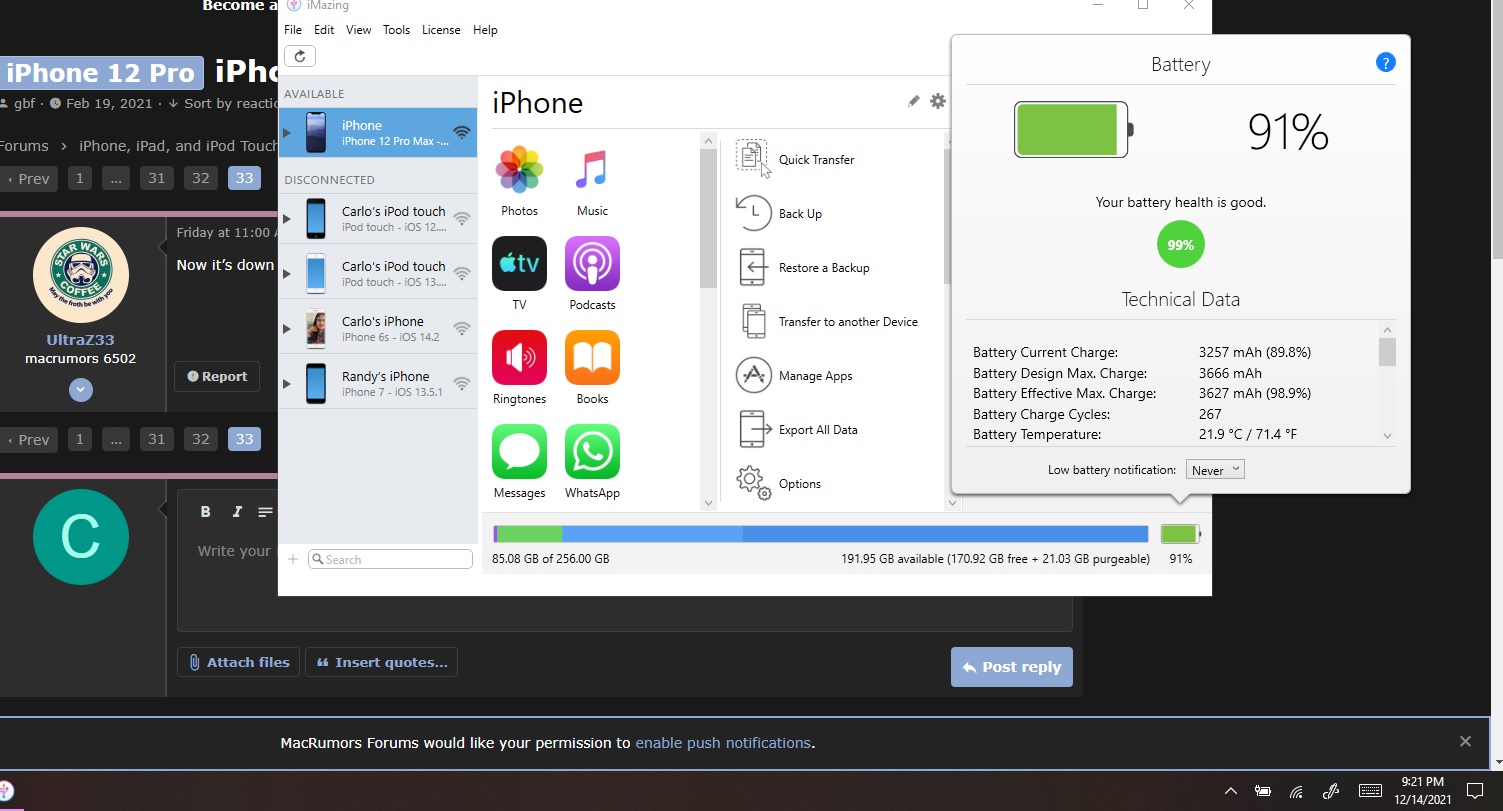This screenshot has width=1503, height=811.
Task: Click the iMazing device Search field
Action: coord(390,560)
